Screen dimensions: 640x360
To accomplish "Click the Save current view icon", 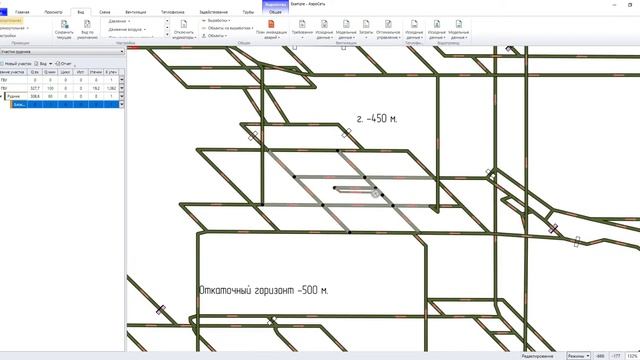I will [64, 24].
